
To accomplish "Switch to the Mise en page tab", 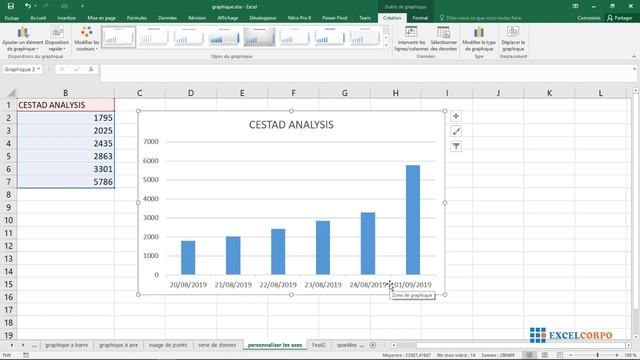I will coord(101,18).
